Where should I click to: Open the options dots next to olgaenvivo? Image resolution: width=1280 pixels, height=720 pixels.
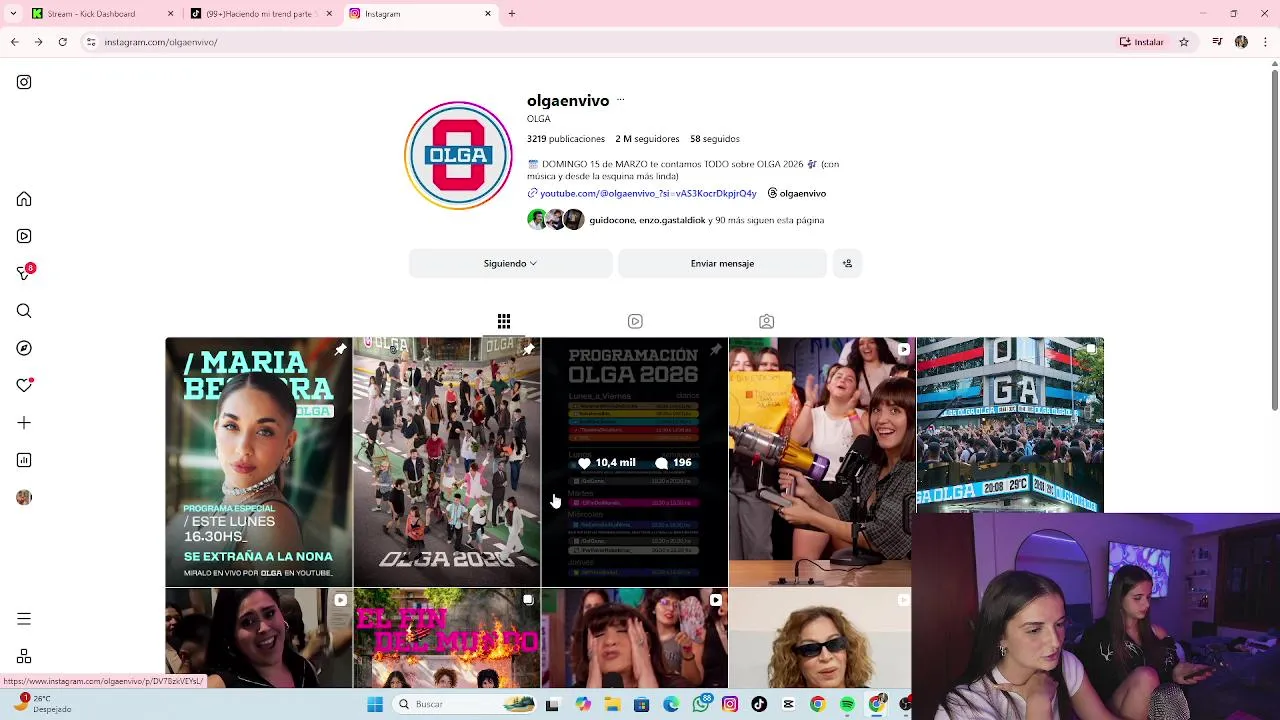click(x=620, y=100)
